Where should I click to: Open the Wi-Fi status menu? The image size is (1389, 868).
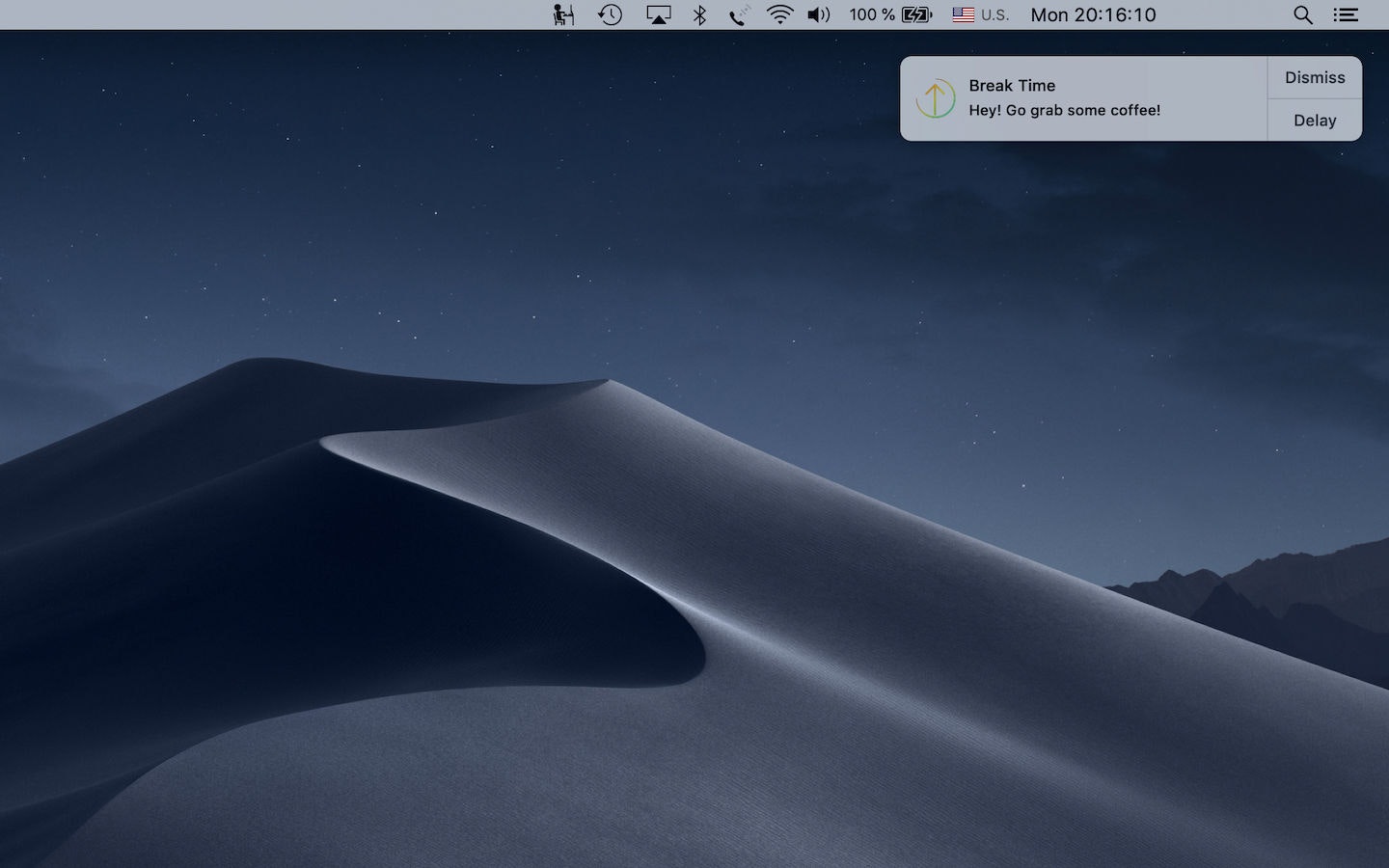pos(779,14)
